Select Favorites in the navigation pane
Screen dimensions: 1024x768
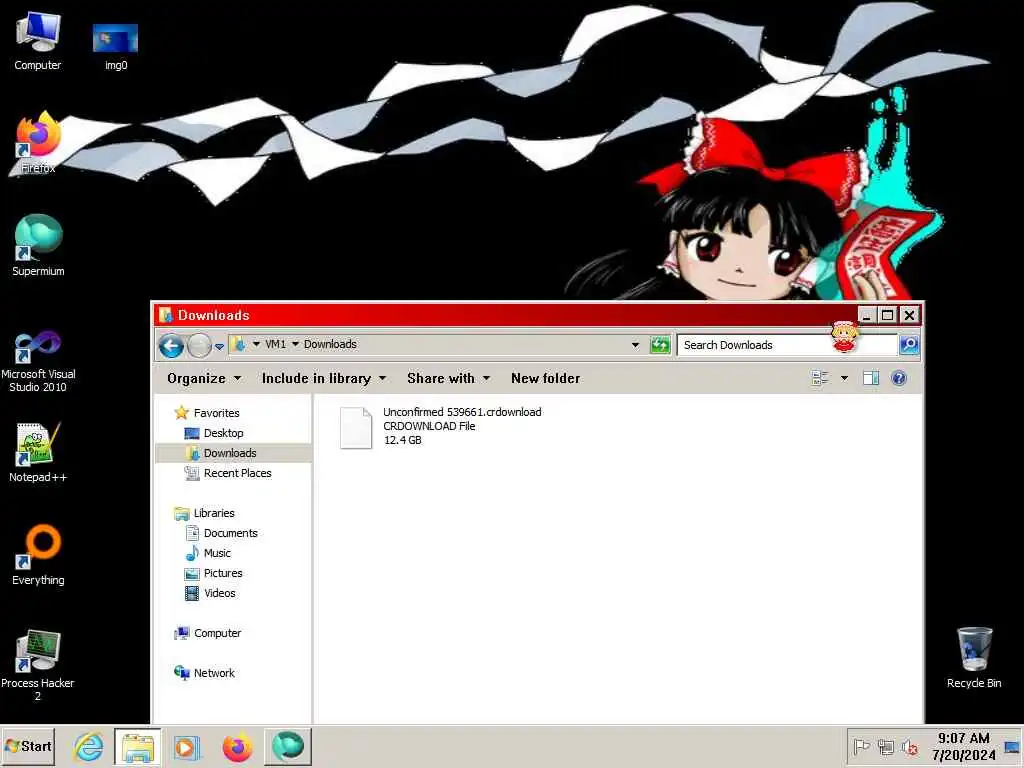click(216, 413)
